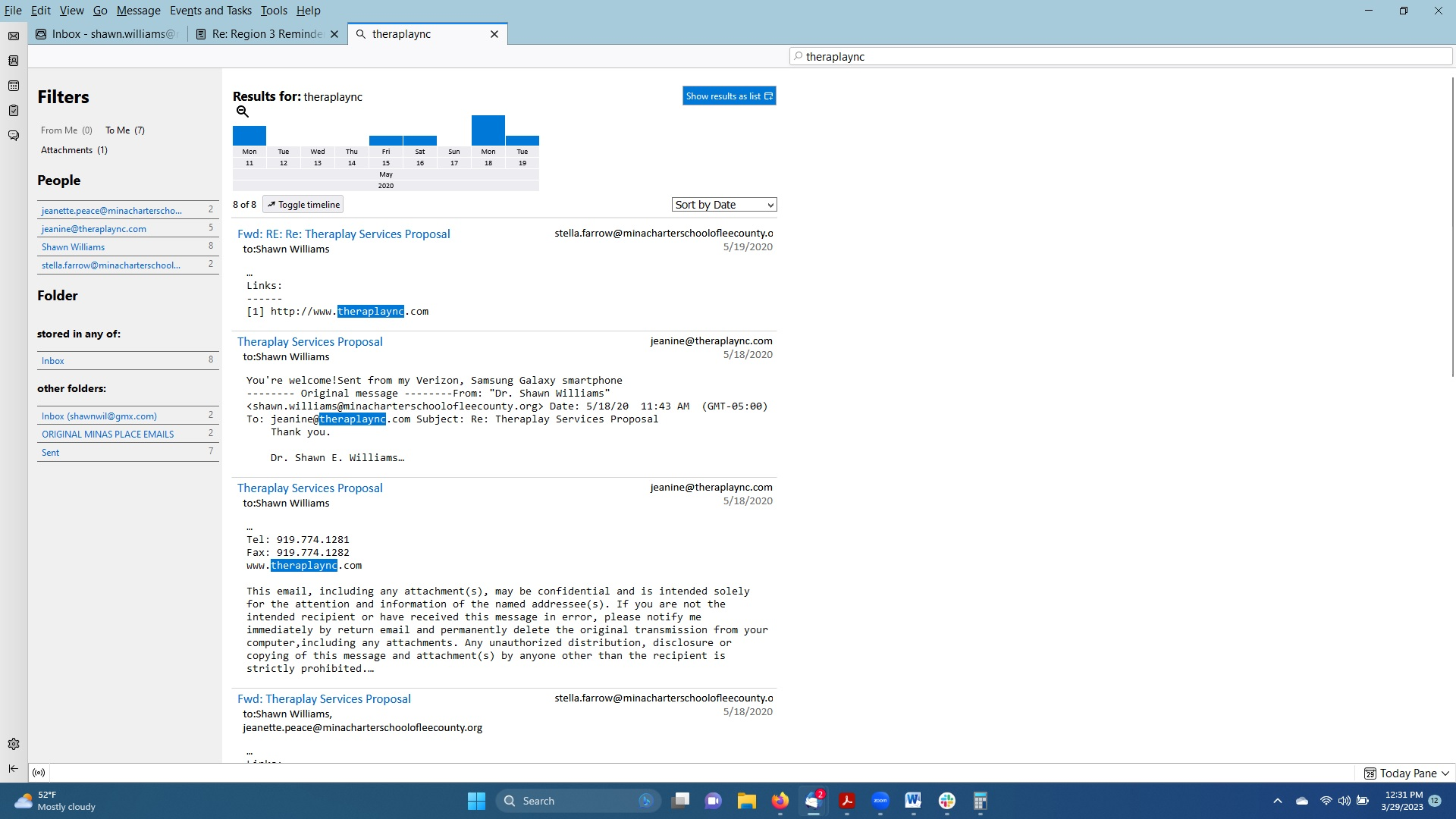Collapse the spaces toolbar arrow icon

click(x=14, y=768)
